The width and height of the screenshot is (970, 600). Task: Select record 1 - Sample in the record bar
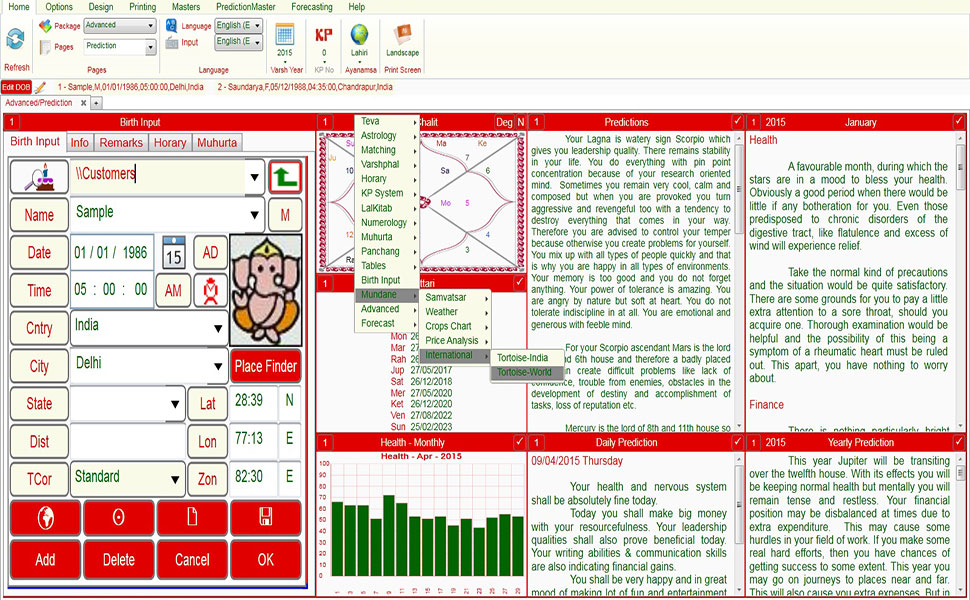tap(131, 87)
